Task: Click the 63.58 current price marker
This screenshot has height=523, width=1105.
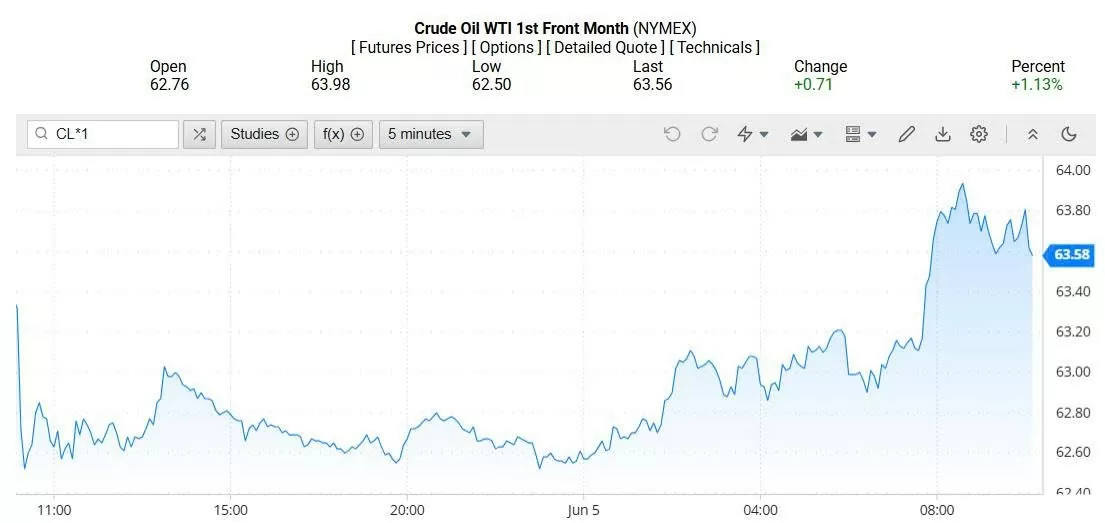Action: pyautogui.click(x=1071, y=254)
